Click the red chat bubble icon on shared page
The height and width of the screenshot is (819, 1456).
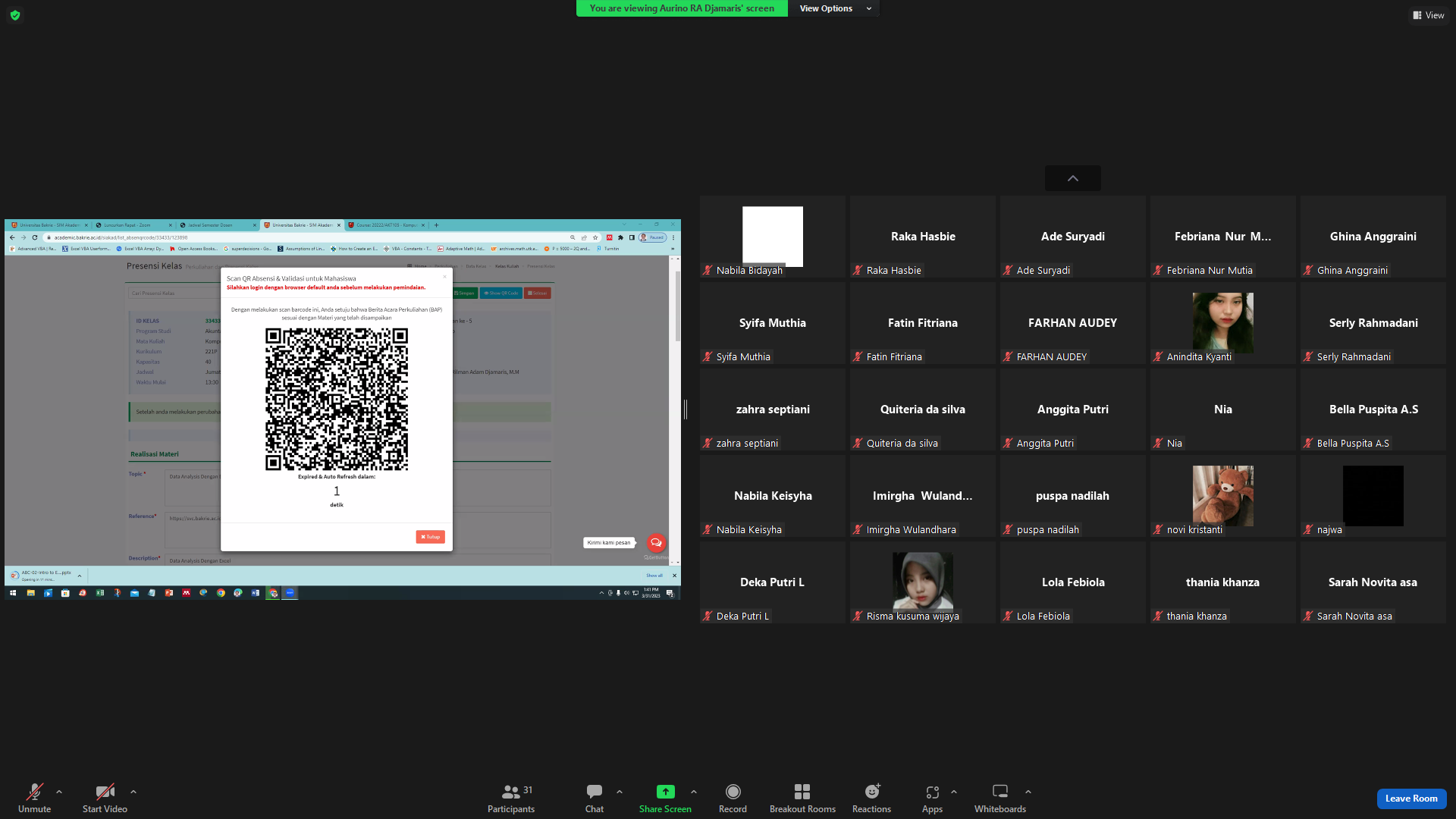[x=656, y=543]
